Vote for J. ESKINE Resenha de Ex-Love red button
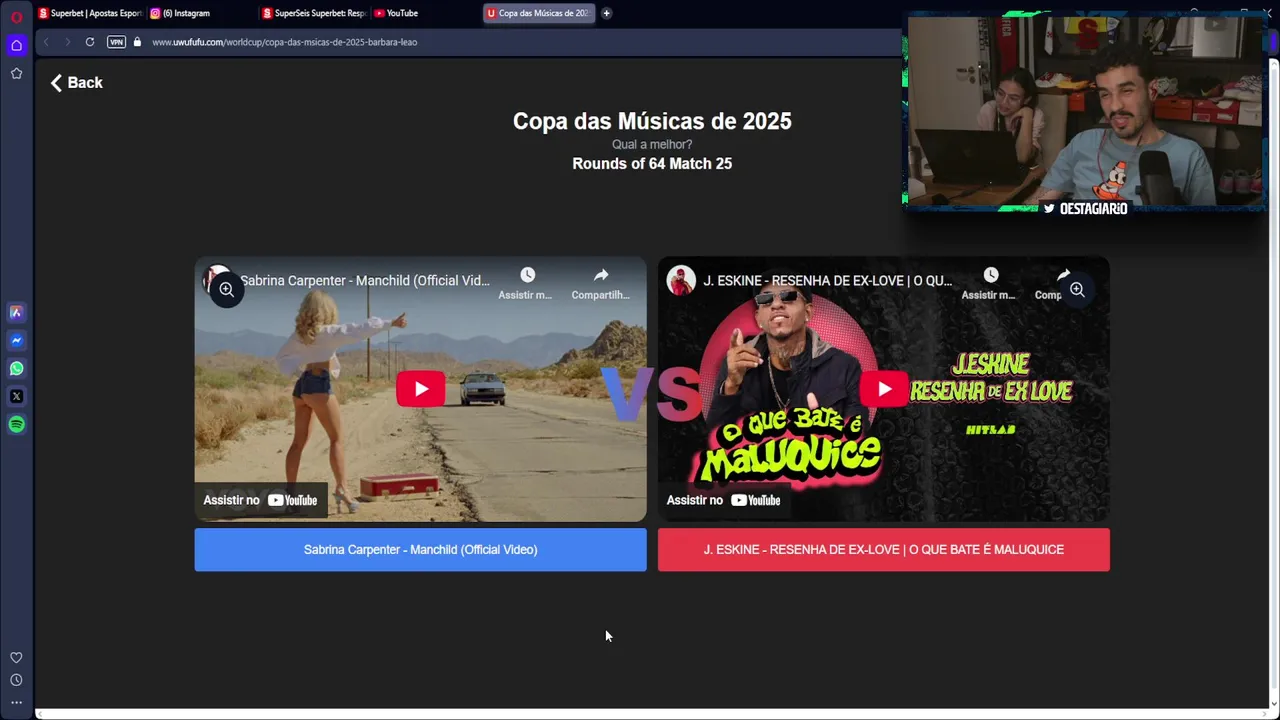The width and height of the screenshot is (1280, 720). coord(884,550)
